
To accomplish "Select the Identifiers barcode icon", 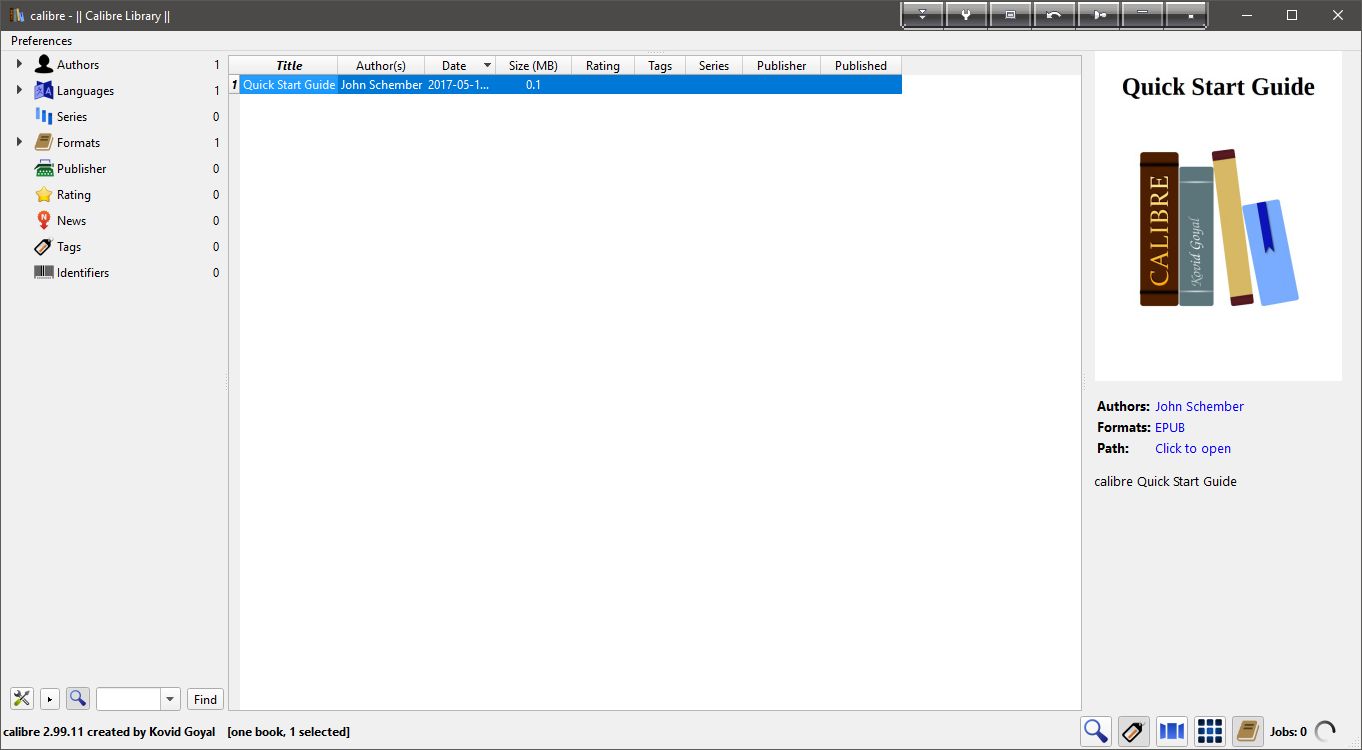I will [44, 272].
